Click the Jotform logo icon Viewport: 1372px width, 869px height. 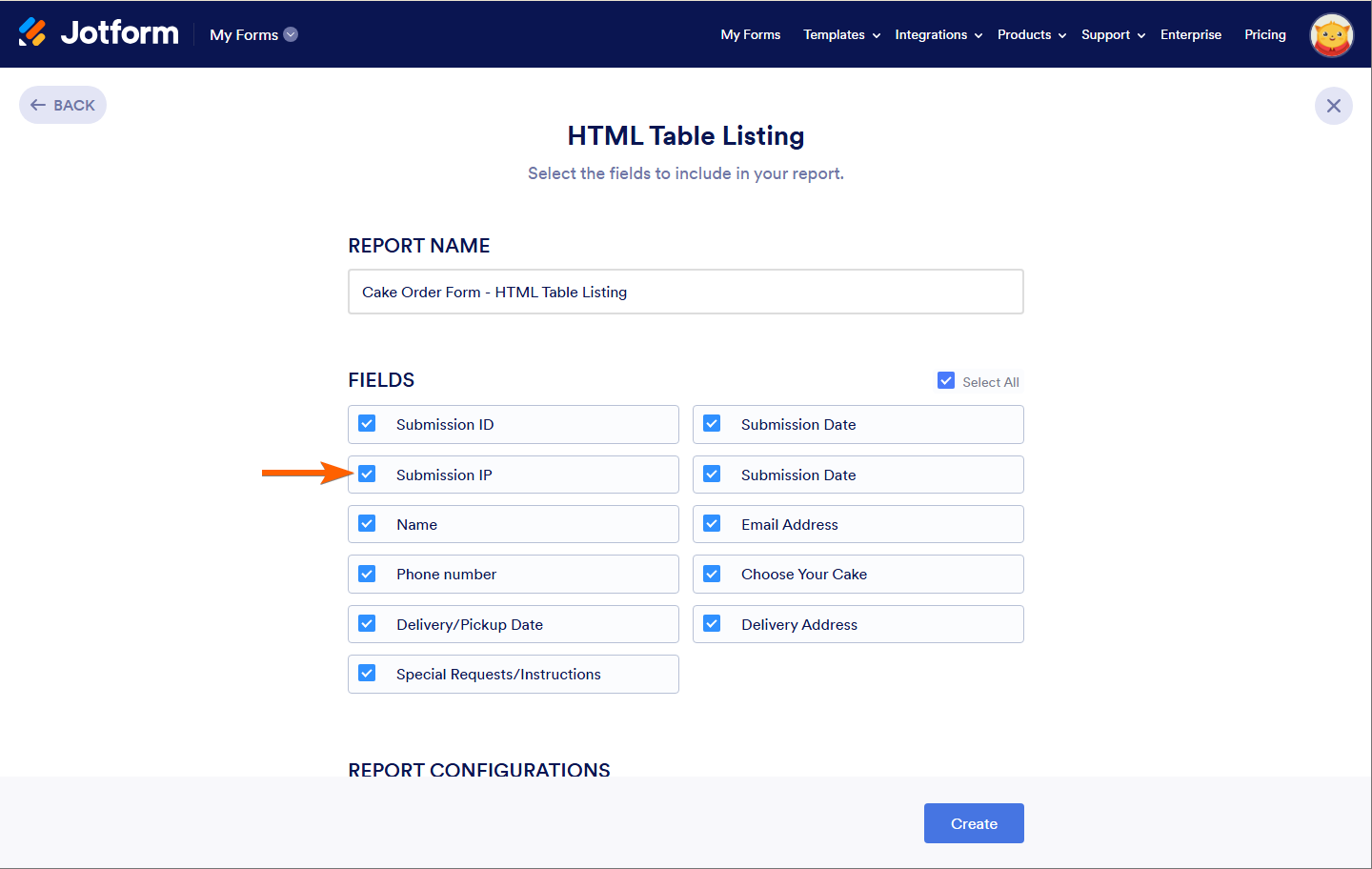[x=32, y=32]
